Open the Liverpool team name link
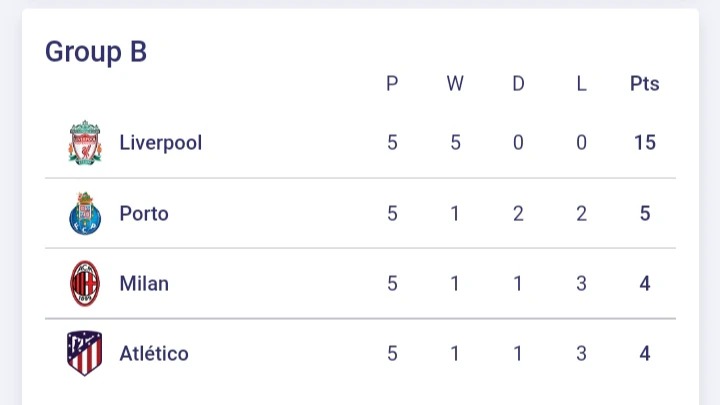The height and width of the screenshot is (405, 720). (161, 143)
